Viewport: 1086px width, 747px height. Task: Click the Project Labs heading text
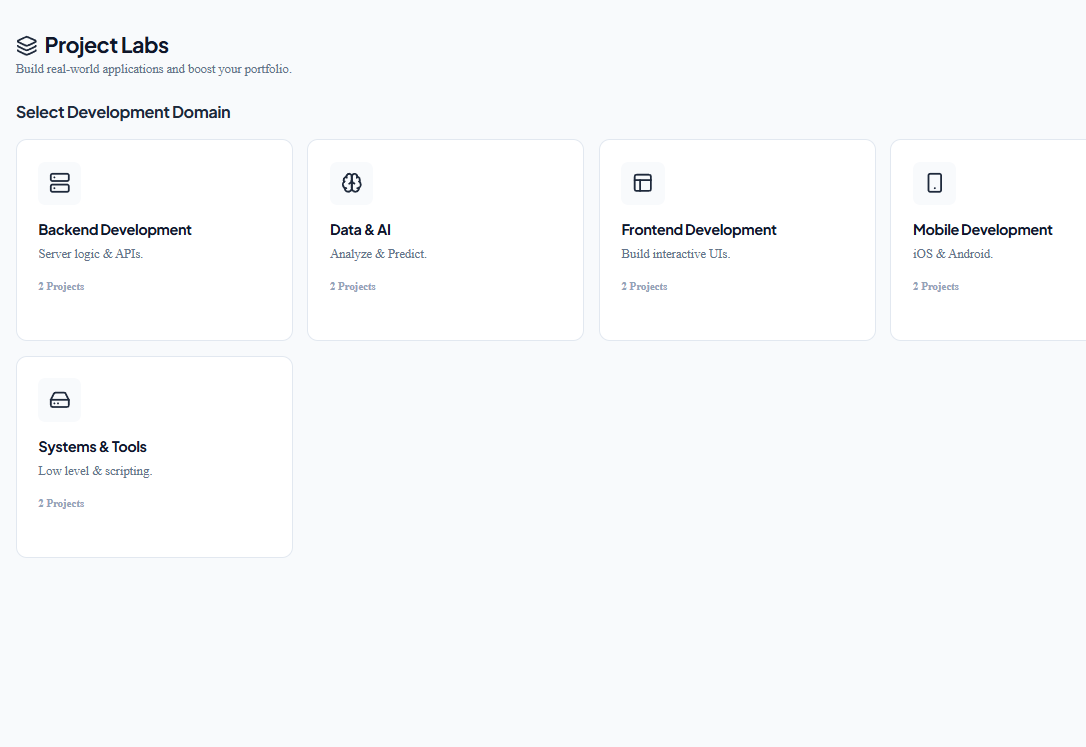(107, 45)
